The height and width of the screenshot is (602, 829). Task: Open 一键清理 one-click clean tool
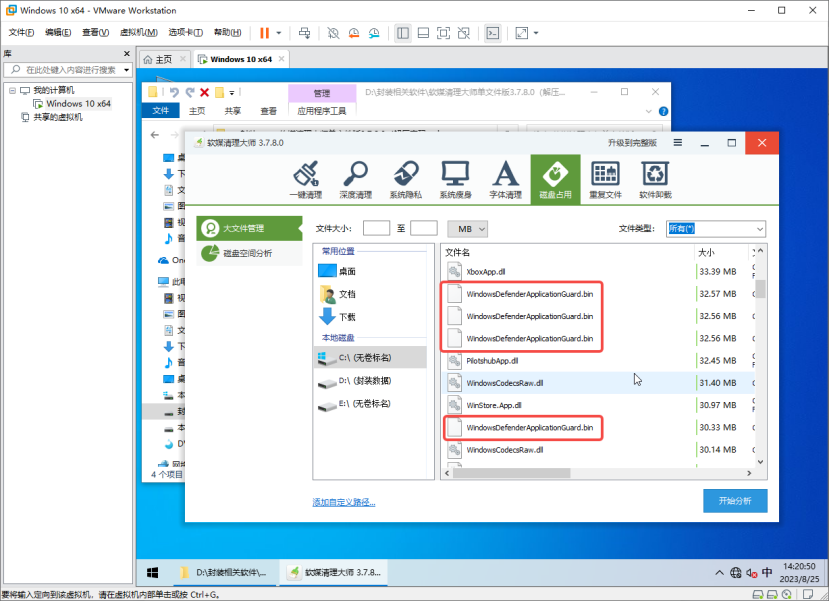(303, 179)
